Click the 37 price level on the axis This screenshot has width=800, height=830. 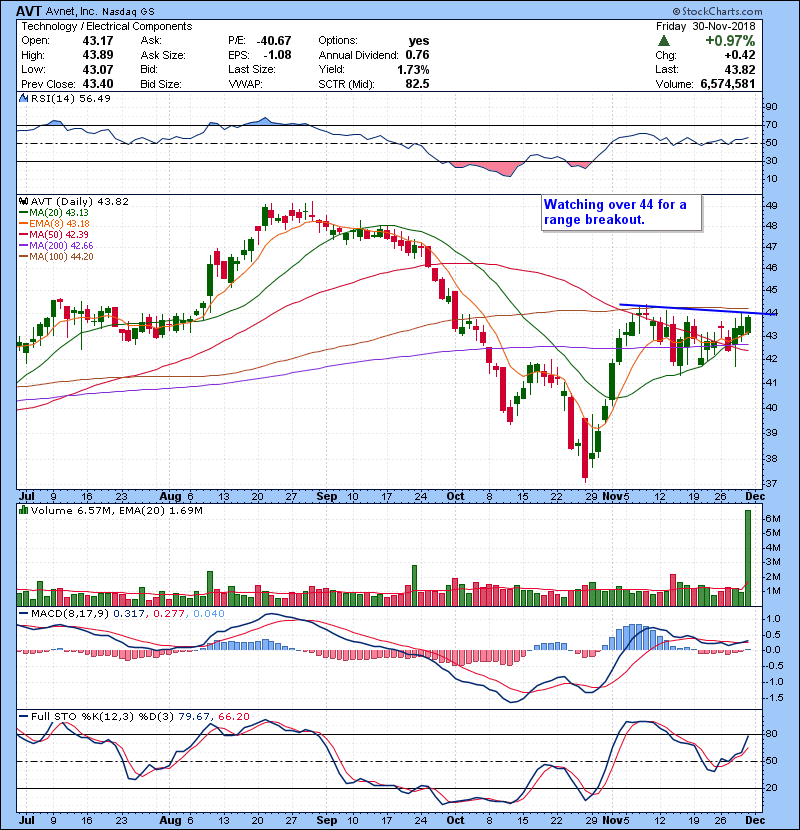(771, 483)
